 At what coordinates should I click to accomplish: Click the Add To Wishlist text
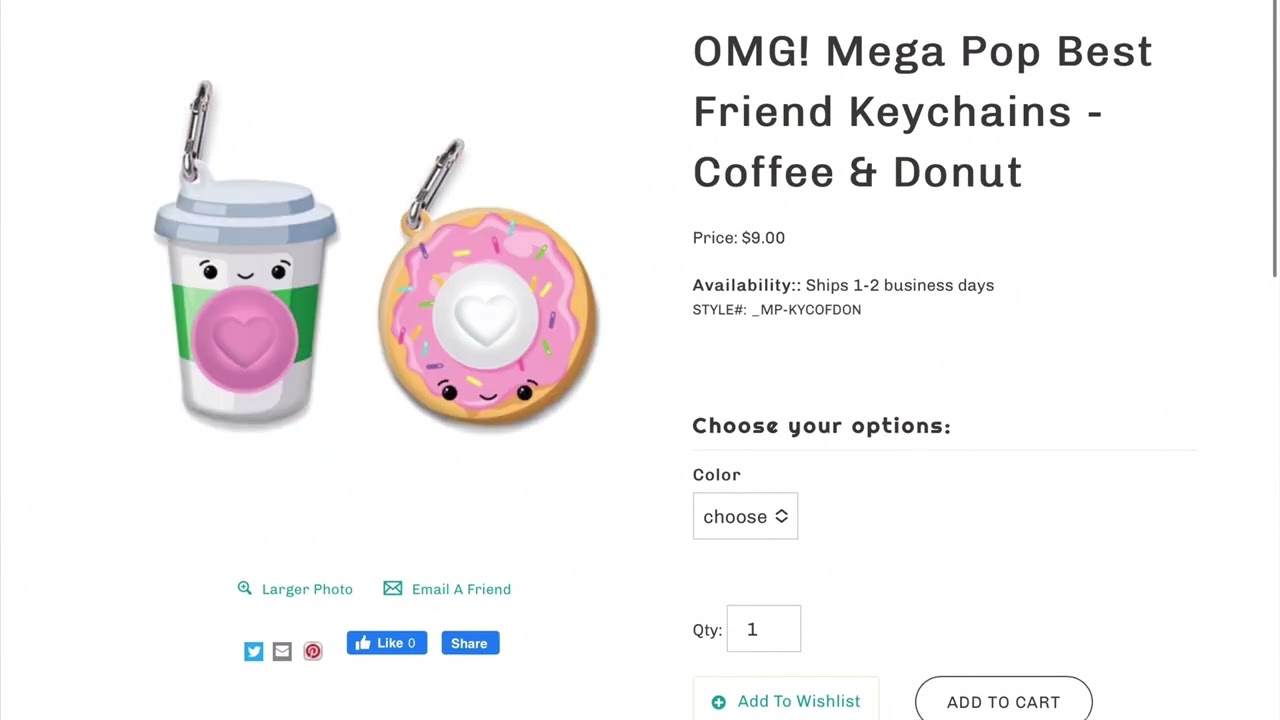(798, 701)
